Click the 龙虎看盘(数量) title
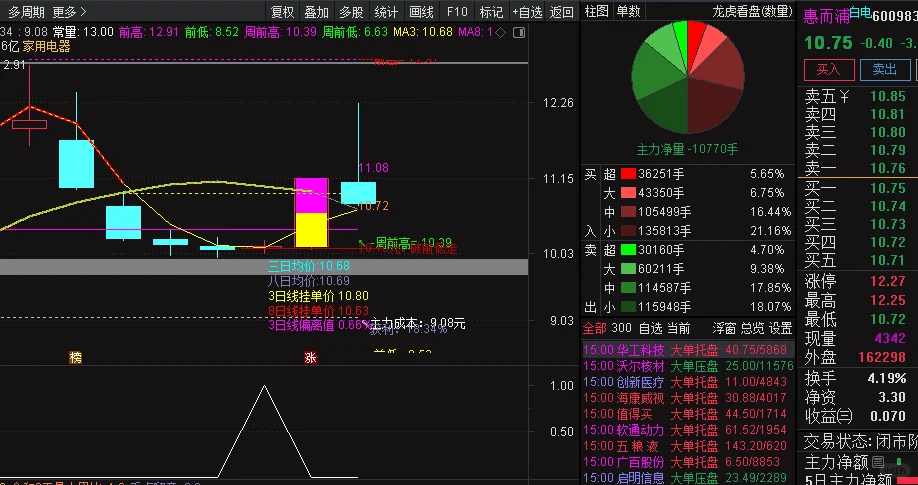 pyautogui.click(x=752, y=11)
